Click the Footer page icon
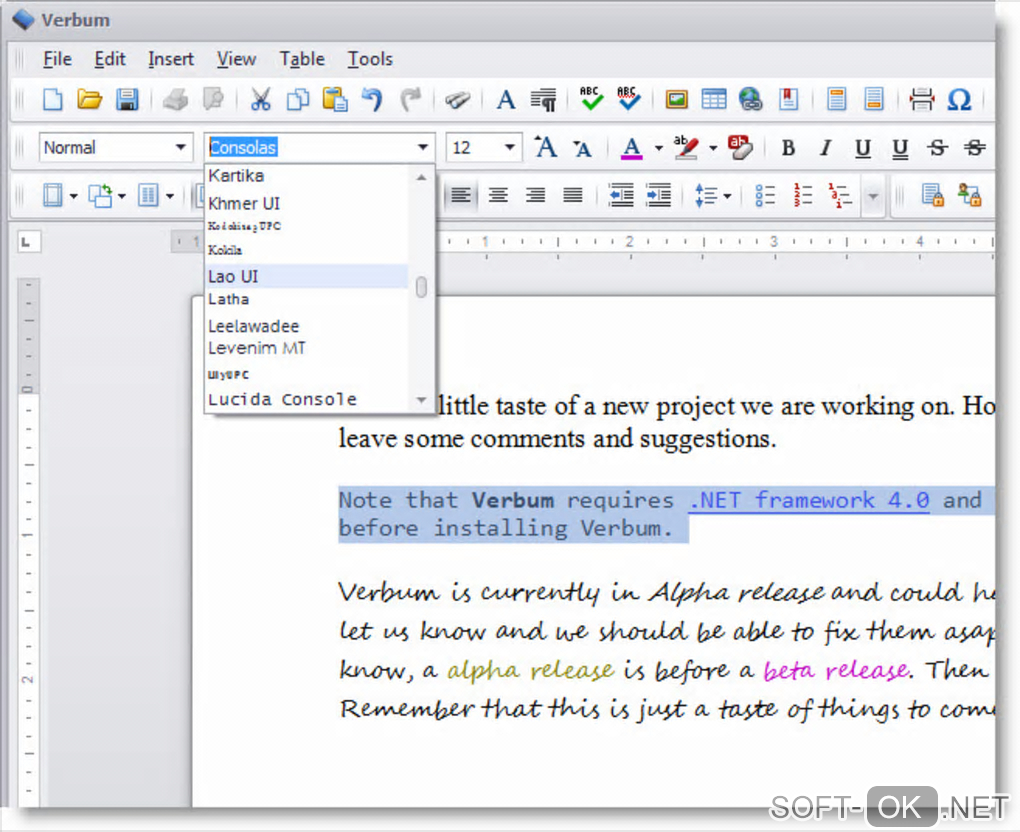1020x832 pixels. pyautogui.click(x=874, y=100)
